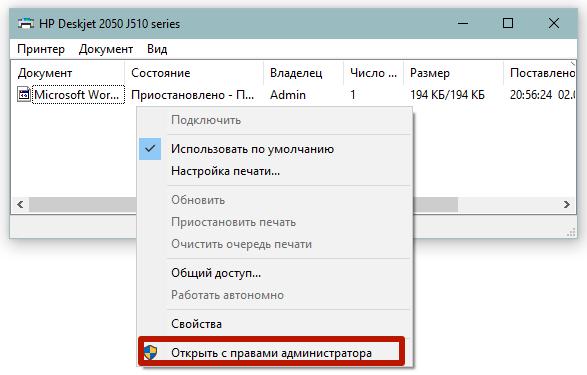Screen dimensions: 587x375
Task: Click the greyed Подключить entry
Action: click(275, 120)
